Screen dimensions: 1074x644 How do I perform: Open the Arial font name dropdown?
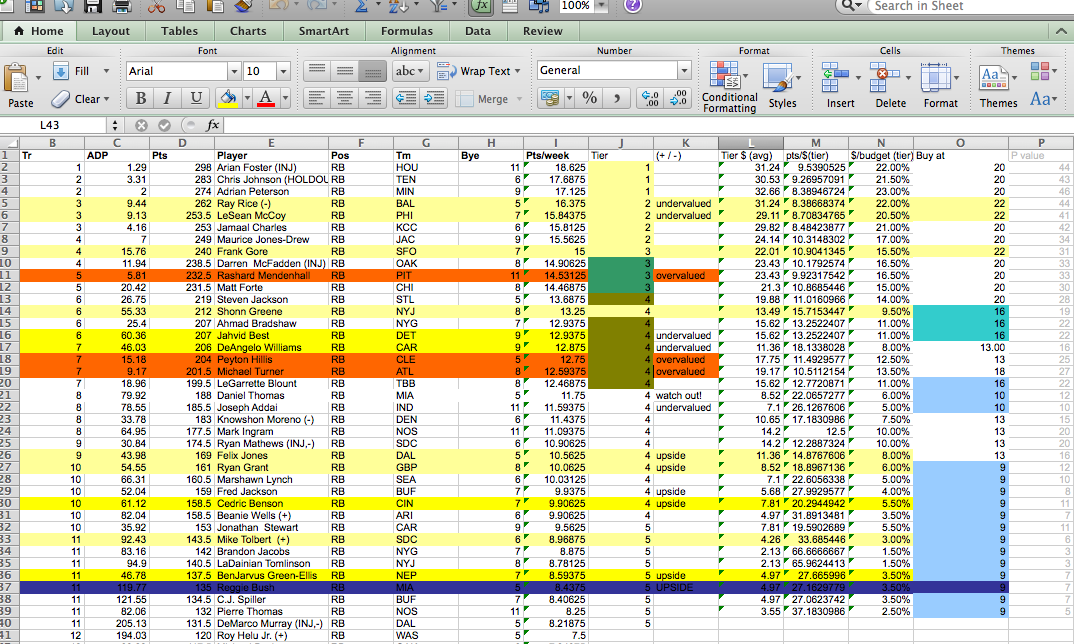click(x=234, y=71)
